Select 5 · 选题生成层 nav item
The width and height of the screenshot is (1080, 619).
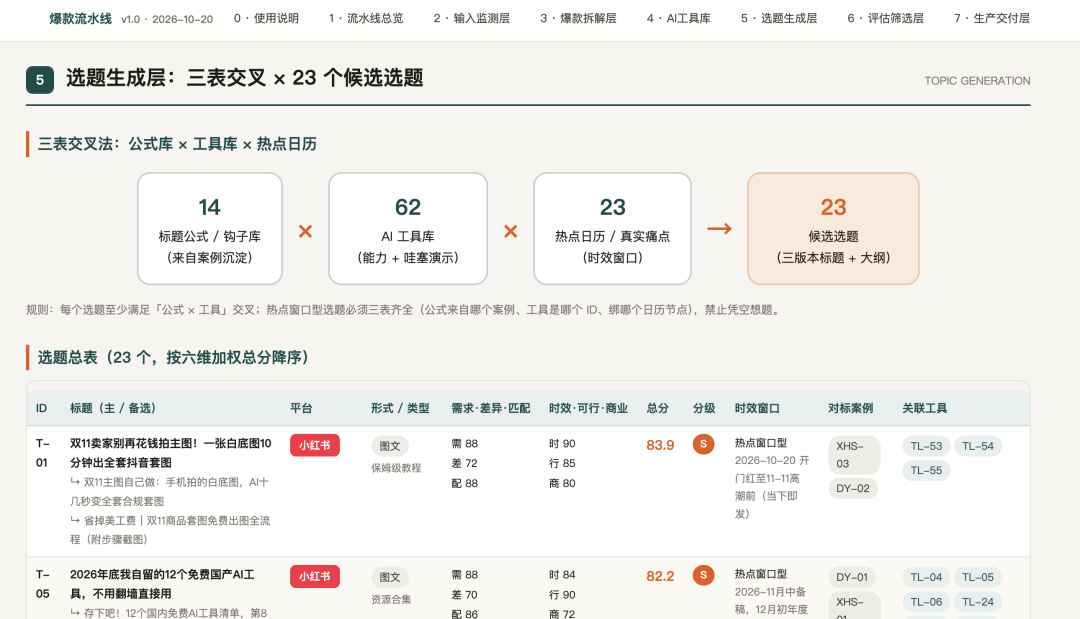point(779,19)
